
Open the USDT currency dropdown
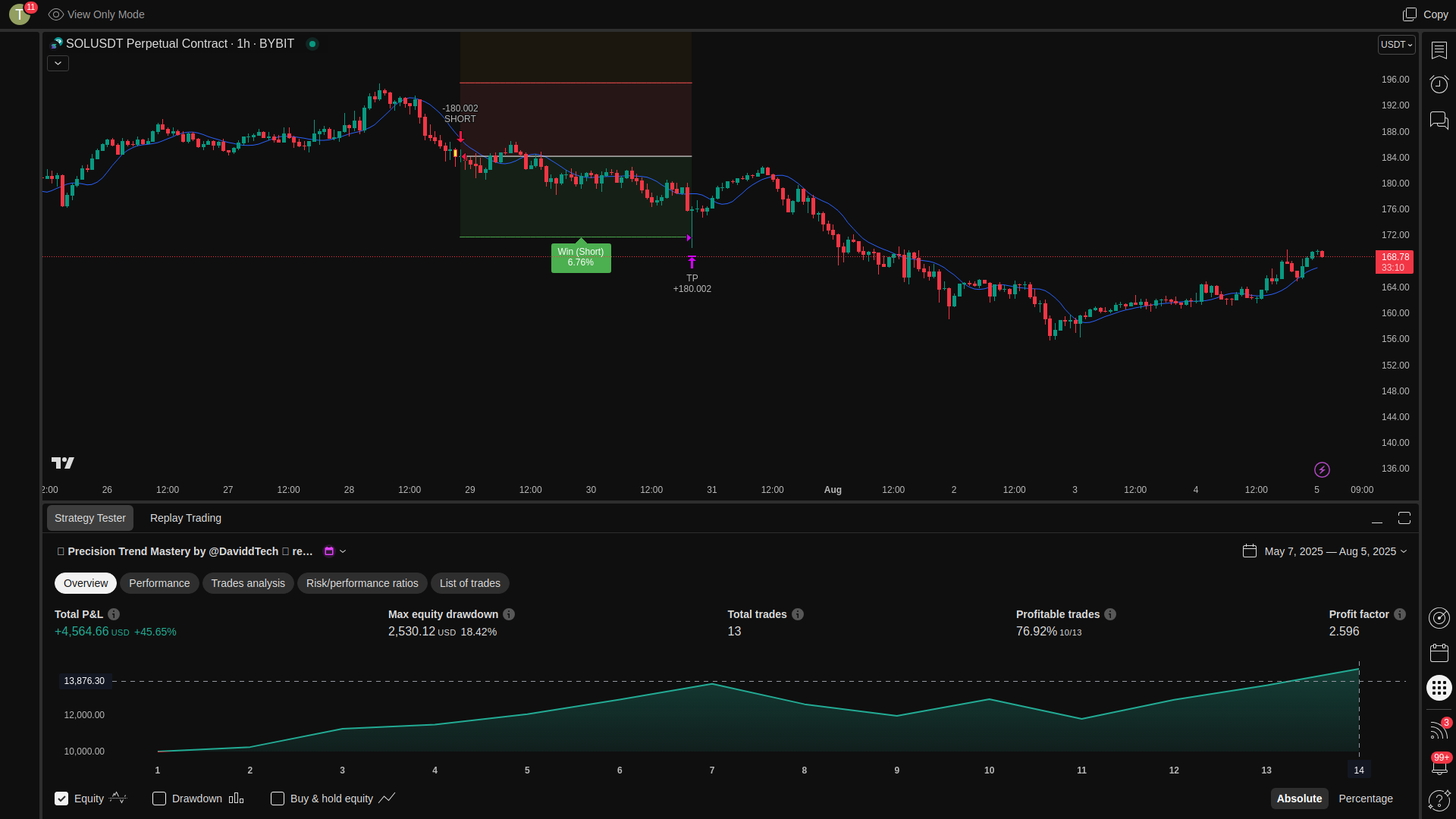1396,45
